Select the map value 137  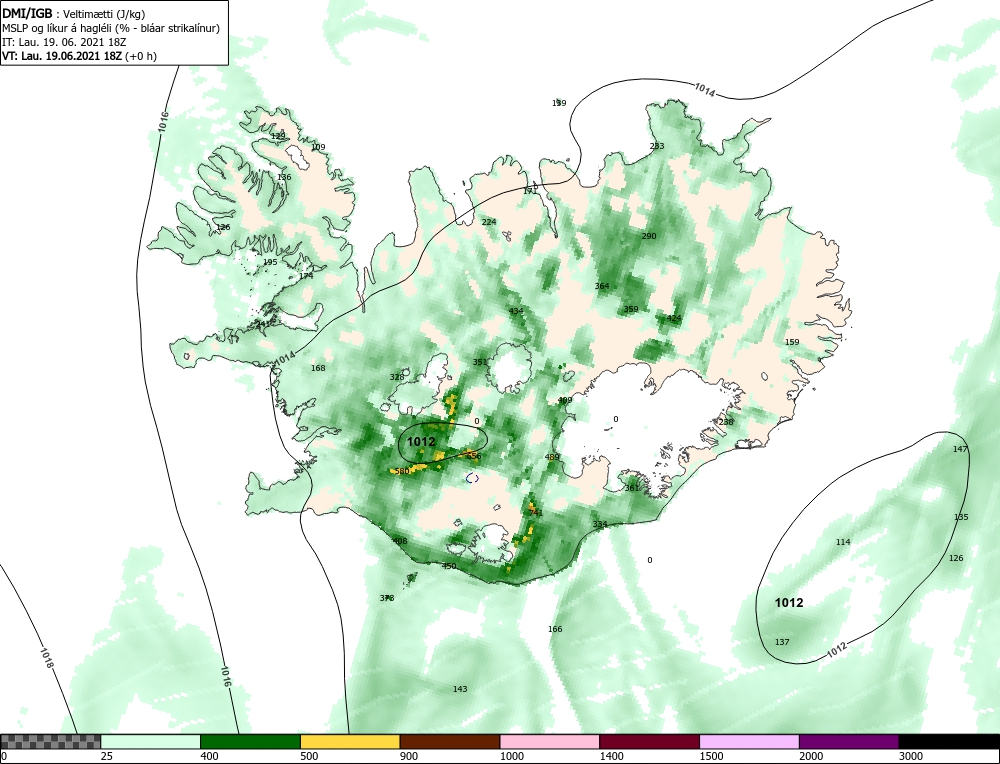782,642
